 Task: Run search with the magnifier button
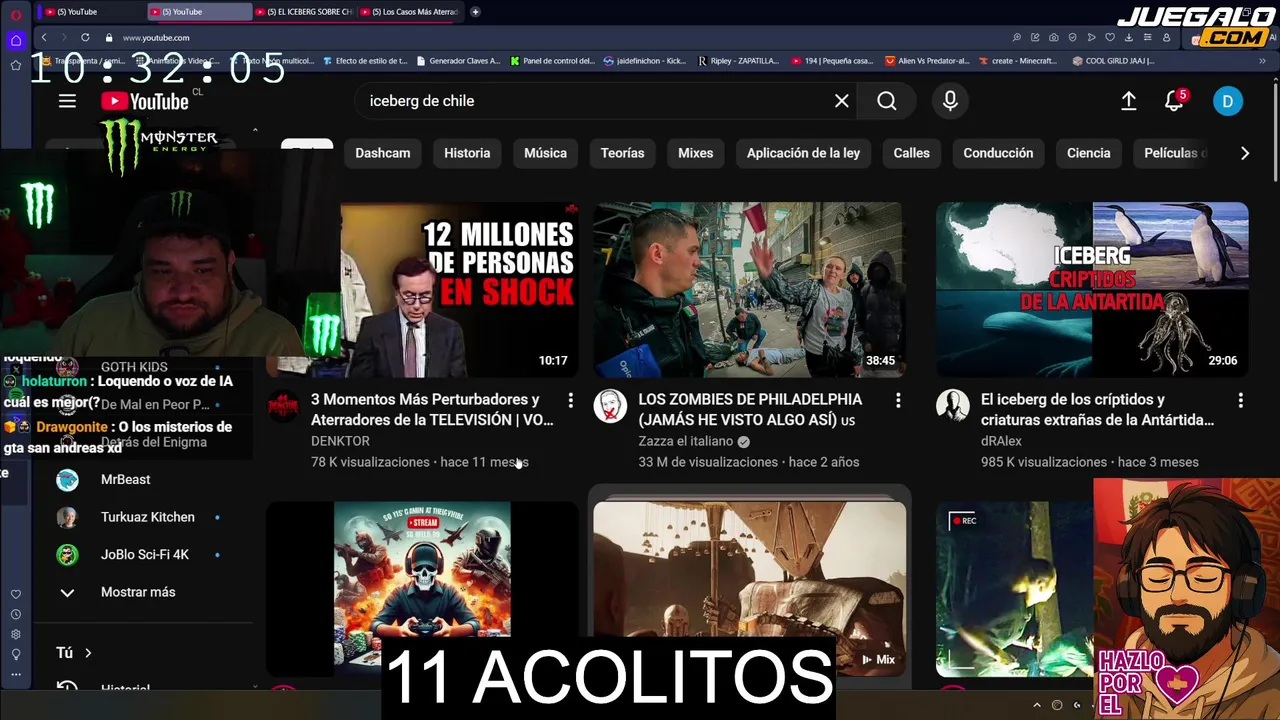pos(887,101)
